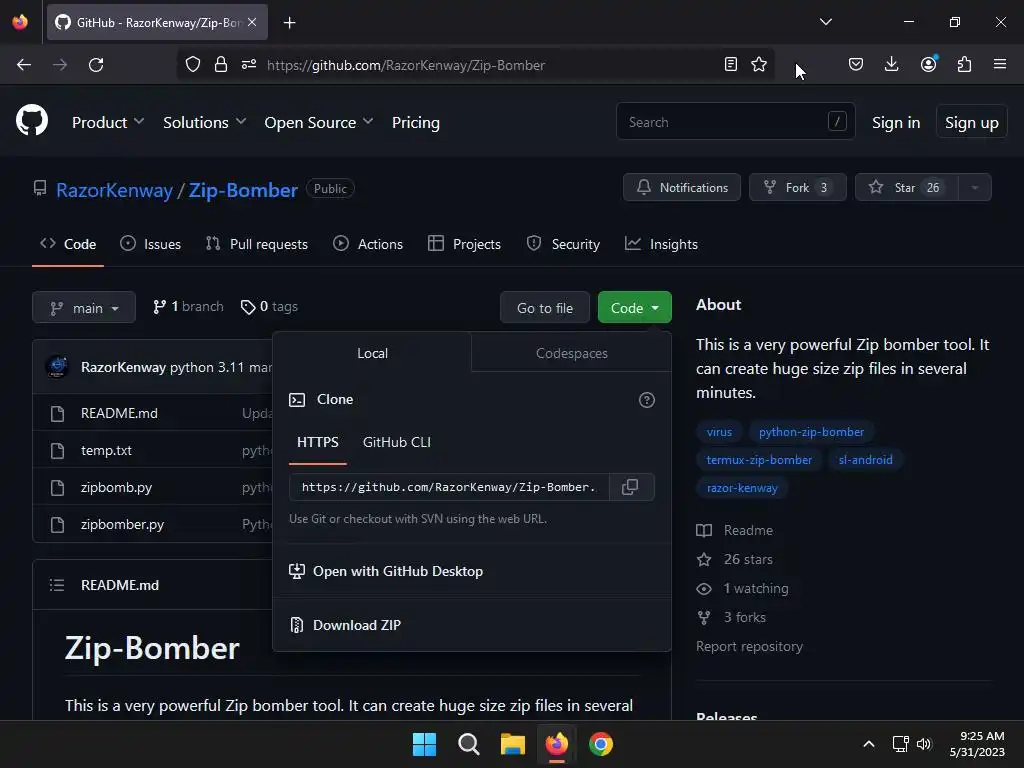The height and width of the screenshot is (768, 1024).
Task: Open the tracking protection shield
Action: pyautogui.click(x=193, y=65)
